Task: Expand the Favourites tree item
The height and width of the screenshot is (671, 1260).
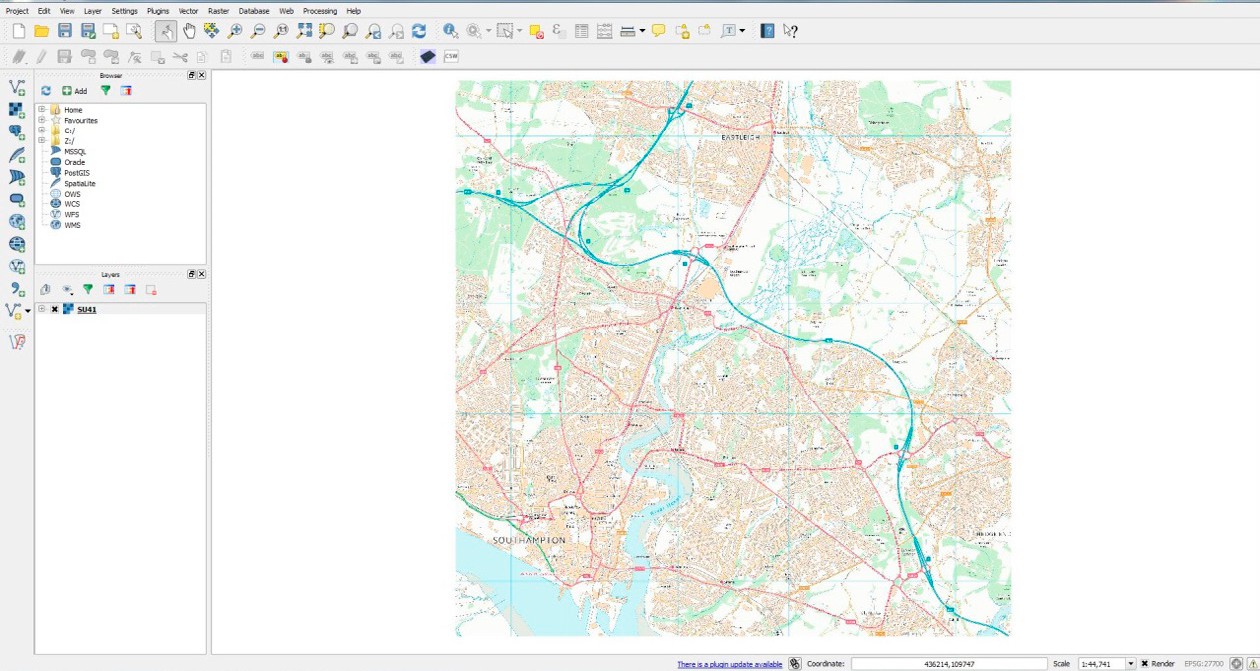Action: click(41, 121)
